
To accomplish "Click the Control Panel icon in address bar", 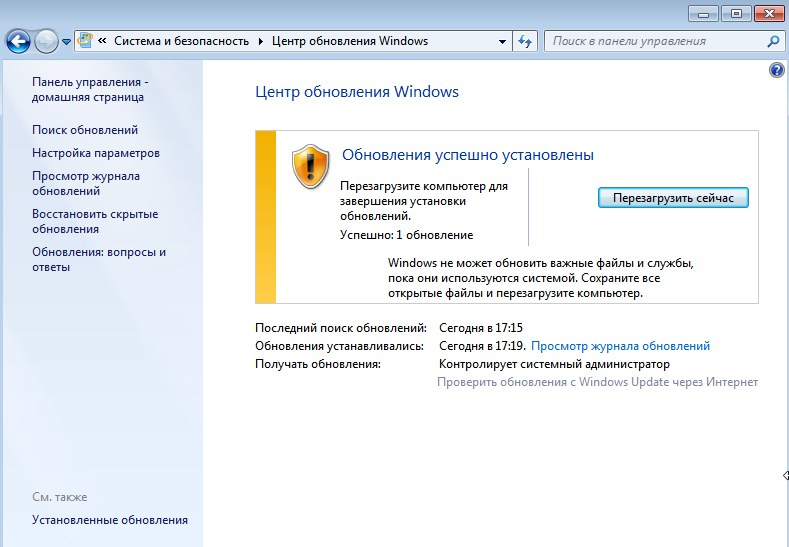I will [x=86, y=41].
